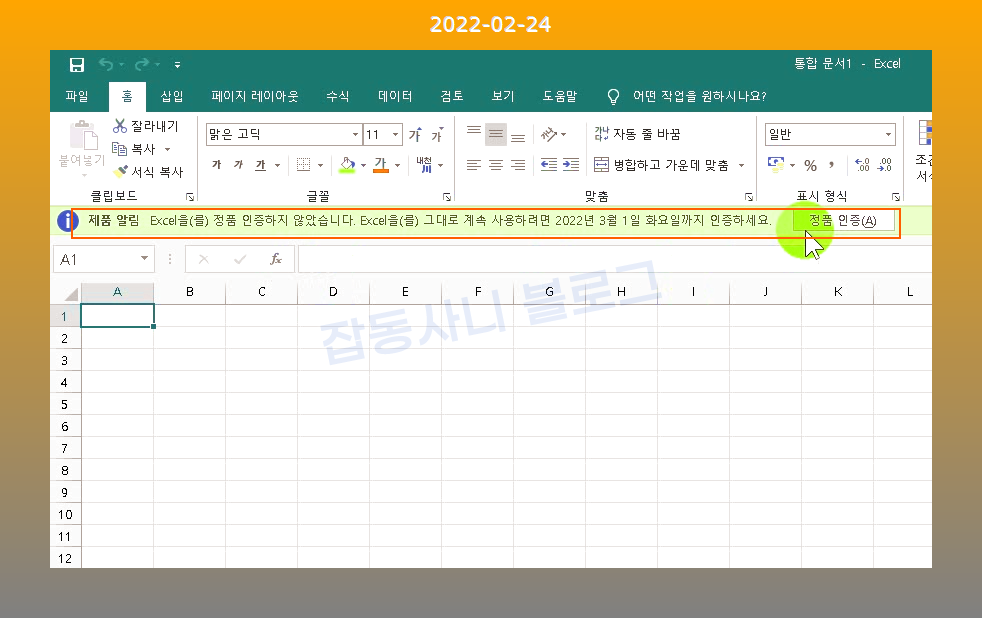Image resolution: width=982 pixels, height=618 pixels.
Task: Toggle underline formatting
Action: [261, 165]
